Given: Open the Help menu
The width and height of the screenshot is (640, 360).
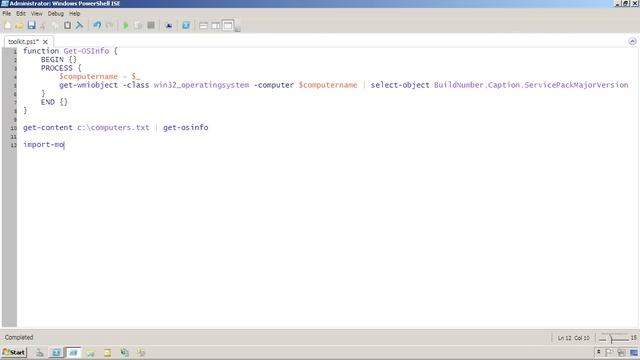Looking at the screenshot, I should point(74,13).
